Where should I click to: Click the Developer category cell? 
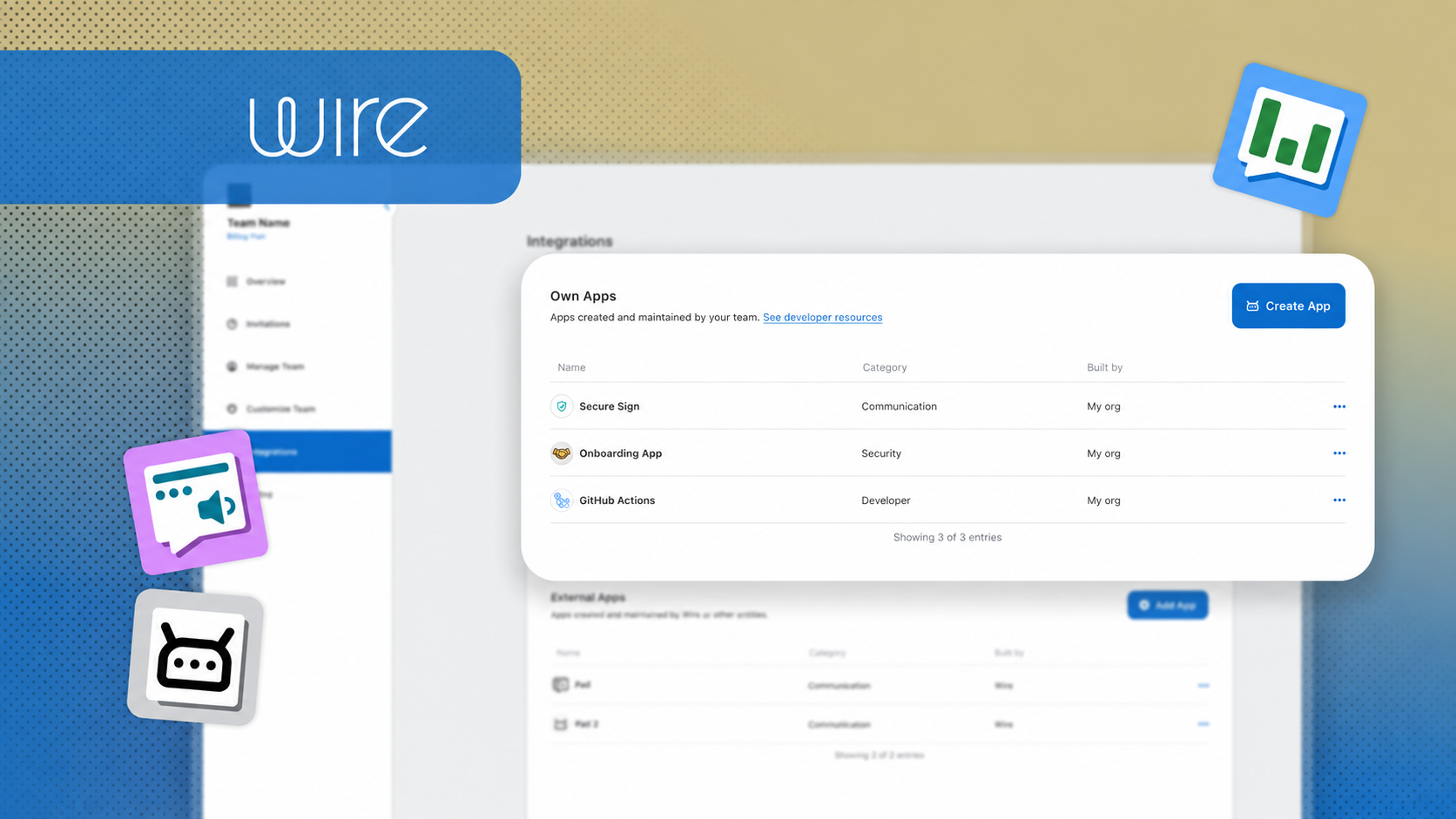tap(886, 500)
